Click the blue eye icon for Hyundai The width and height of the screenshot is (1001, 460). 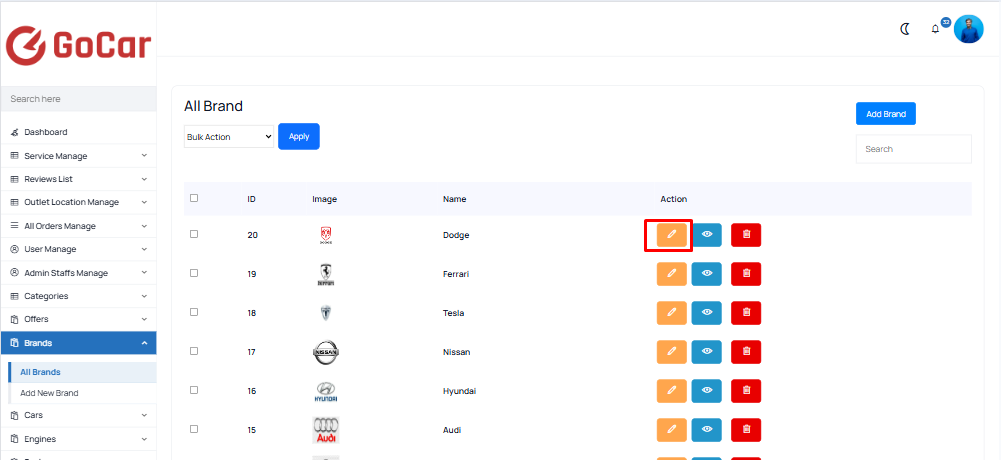point(707,390)
